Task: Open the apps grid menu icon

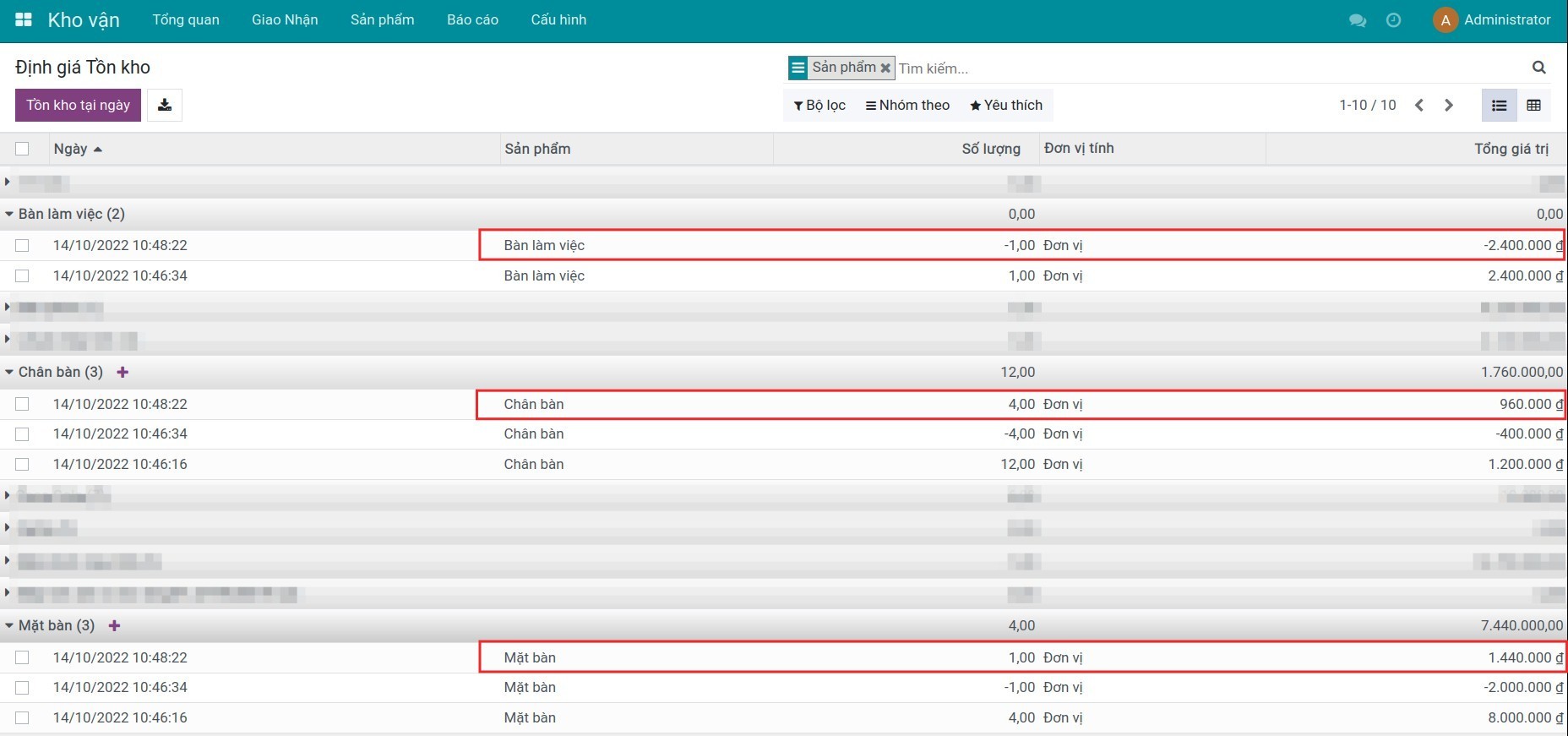Action: pos(24,19)
